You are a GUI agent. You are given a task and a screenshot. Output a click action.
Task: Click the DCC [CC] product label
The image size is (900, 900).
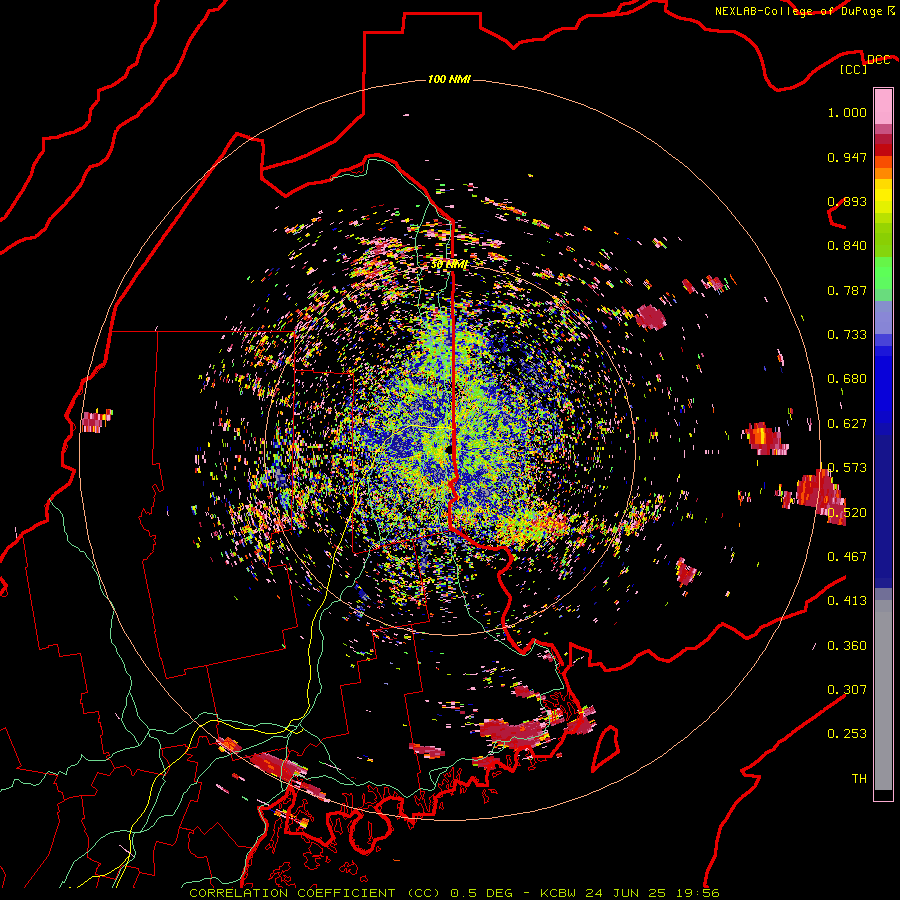pyautogui.click(x=866, y=64)
